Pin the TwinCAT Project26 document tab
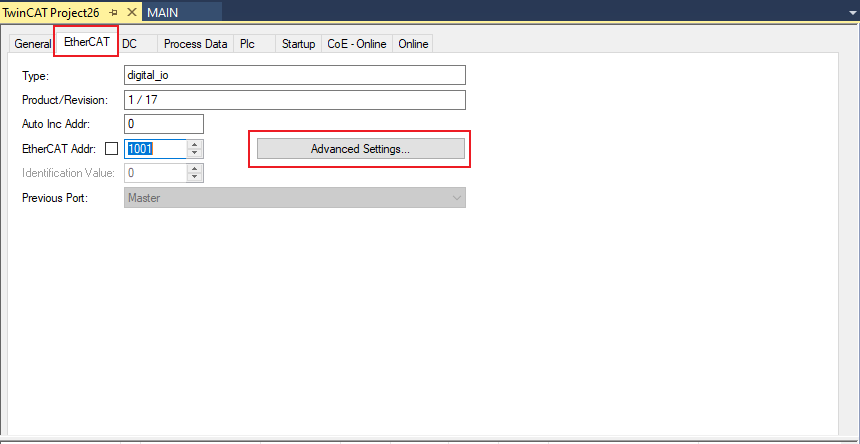The image size is (860, 444). coord(114,11)
